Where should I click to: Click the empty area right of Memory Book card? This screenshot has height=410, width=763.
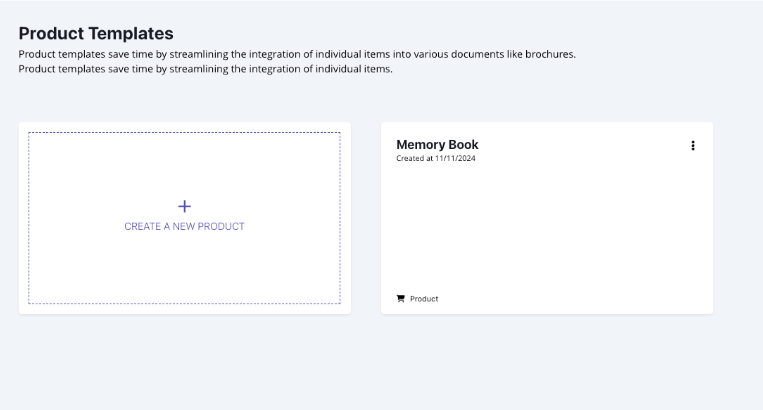738,218
